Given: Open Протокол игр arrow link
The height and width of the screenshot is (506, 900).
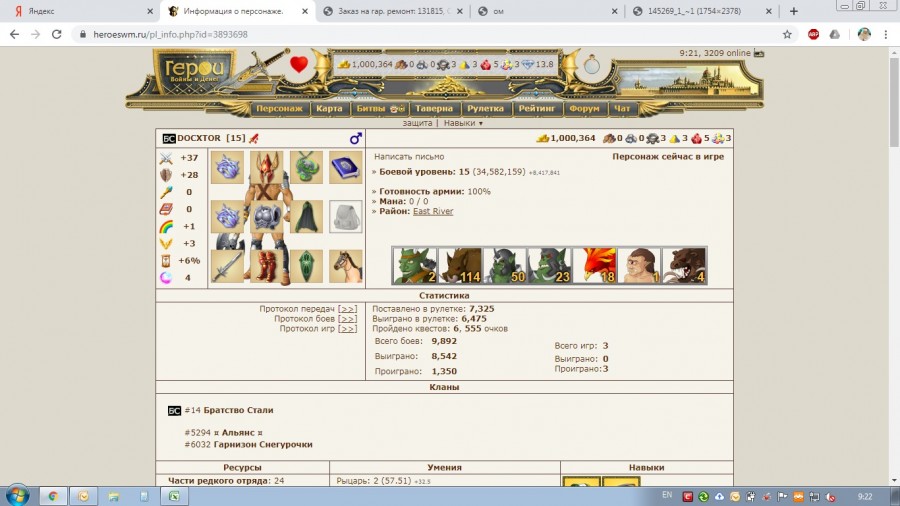Looking at the screenshot, I should (x=347, y=329).
